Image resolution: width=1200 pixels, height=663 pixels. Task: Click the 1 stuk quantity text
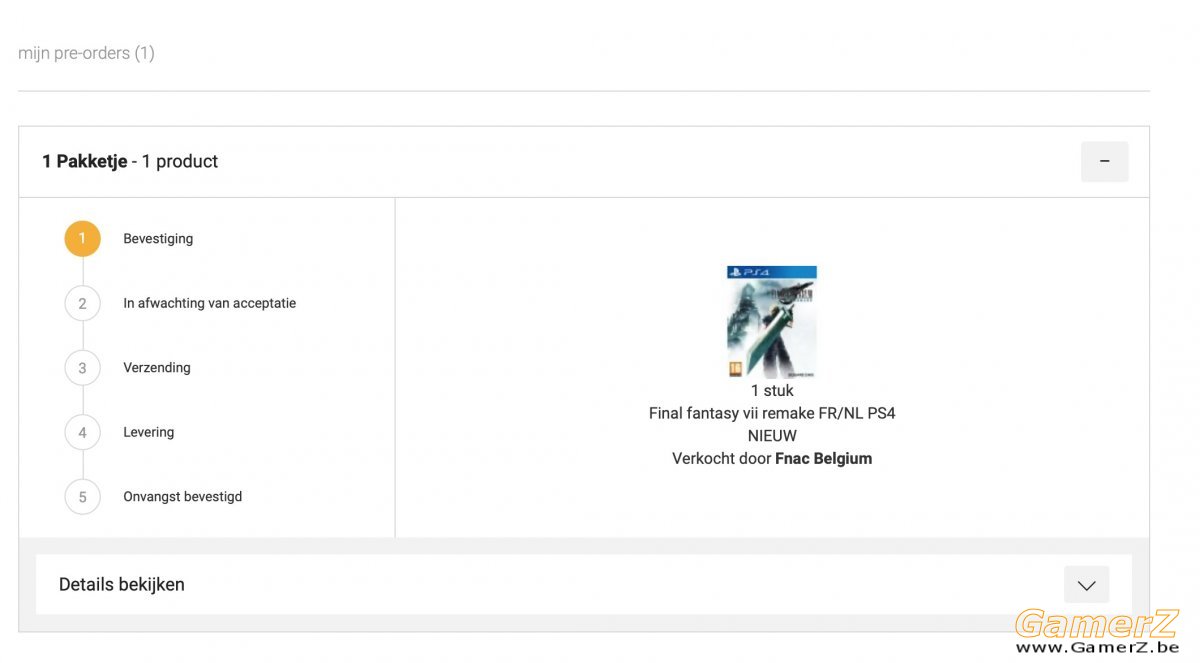coord(772,390)
